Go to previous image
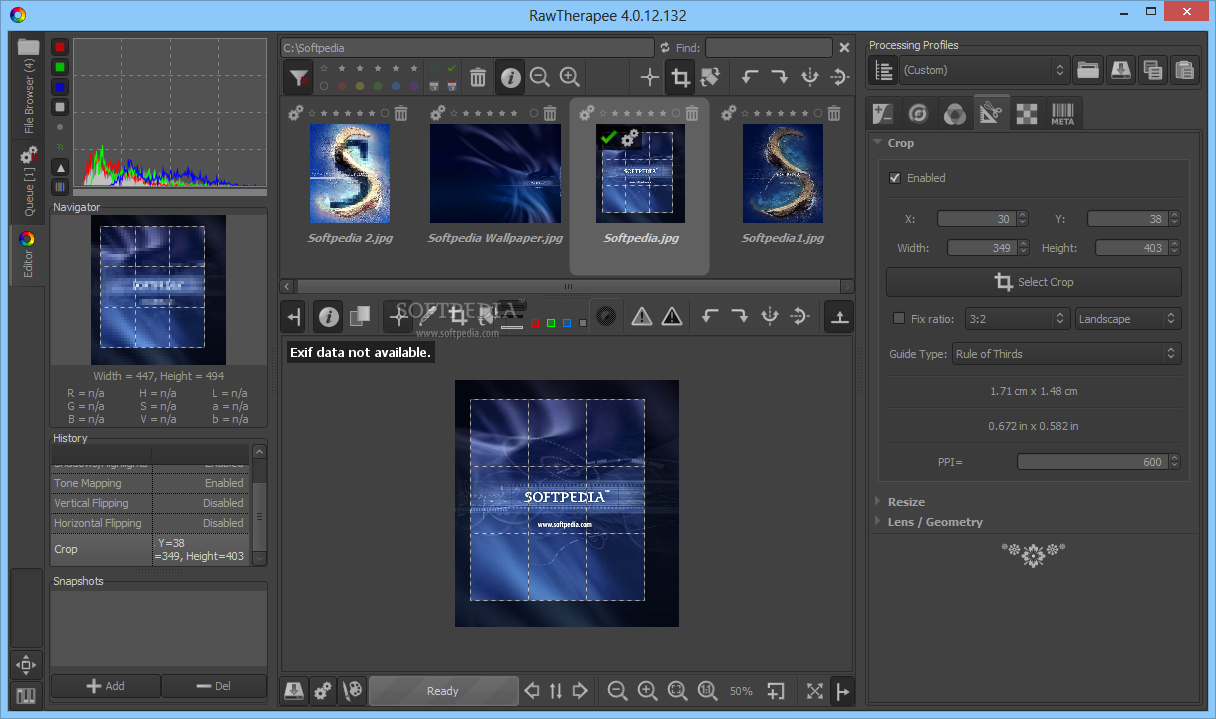 tap(532, 690)
